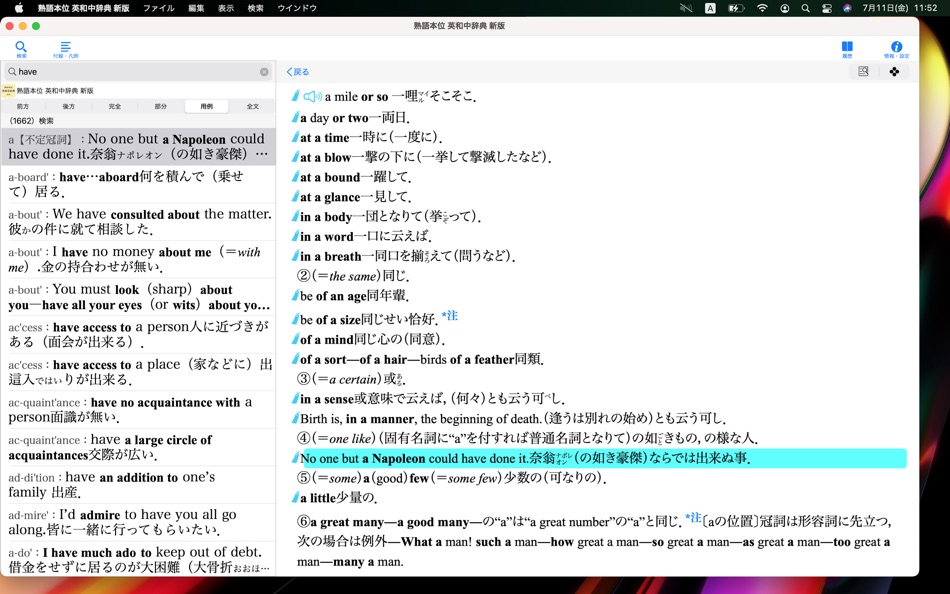Open the 検索 search toolbar icon
This screenshot has width=950, height=594.
(21, 49)
